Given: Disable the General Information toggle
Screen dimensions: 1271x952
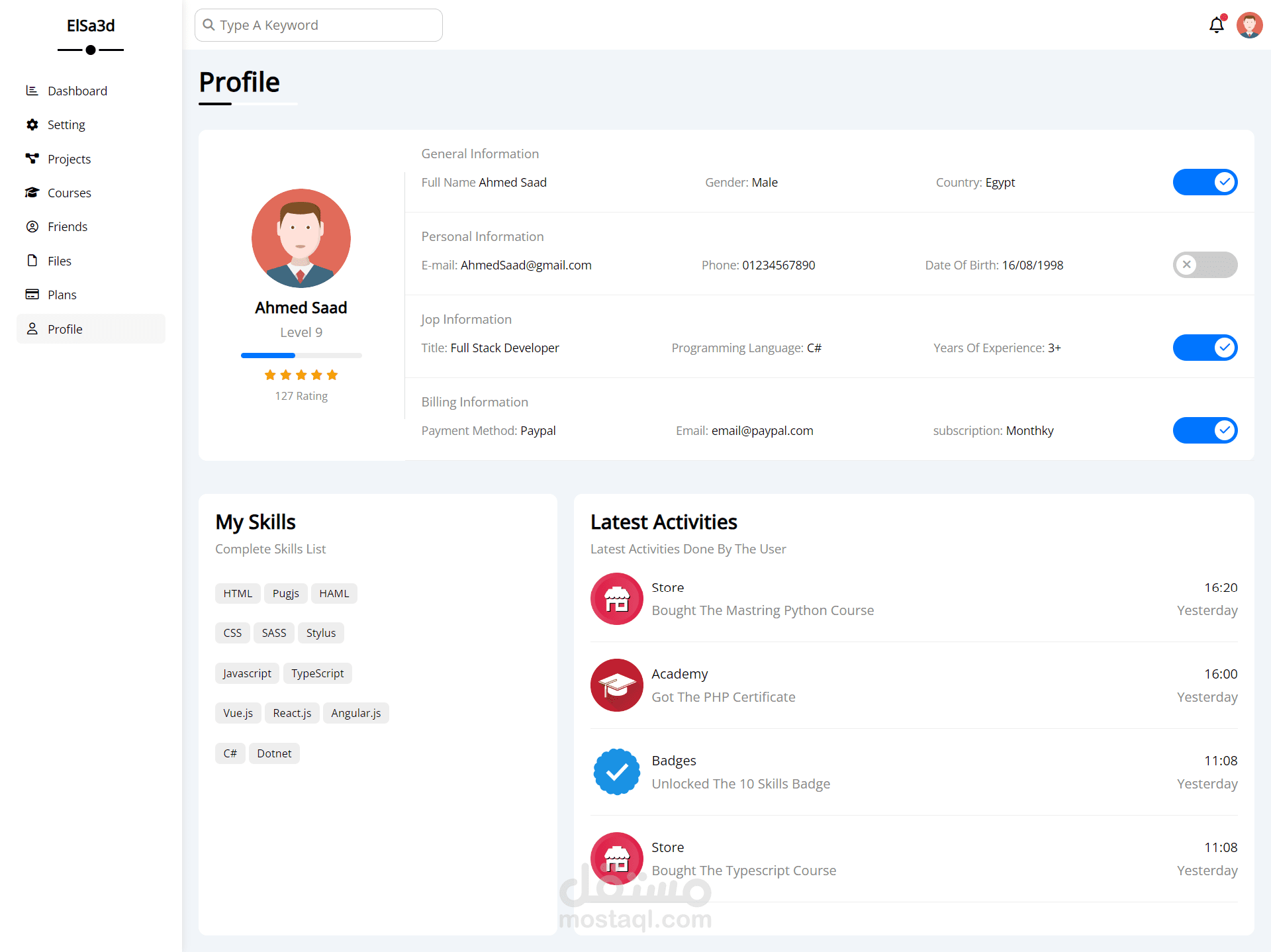Looking at the screenshot, I should [1205, 182].
